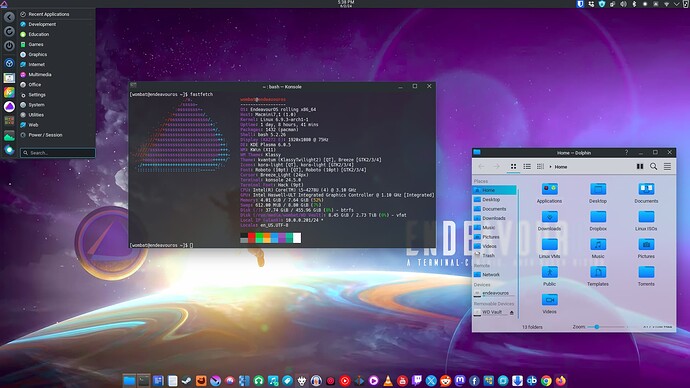Click the white color swatch in Konsole
This screenshot has width=690, height=388.
(297, 238)
